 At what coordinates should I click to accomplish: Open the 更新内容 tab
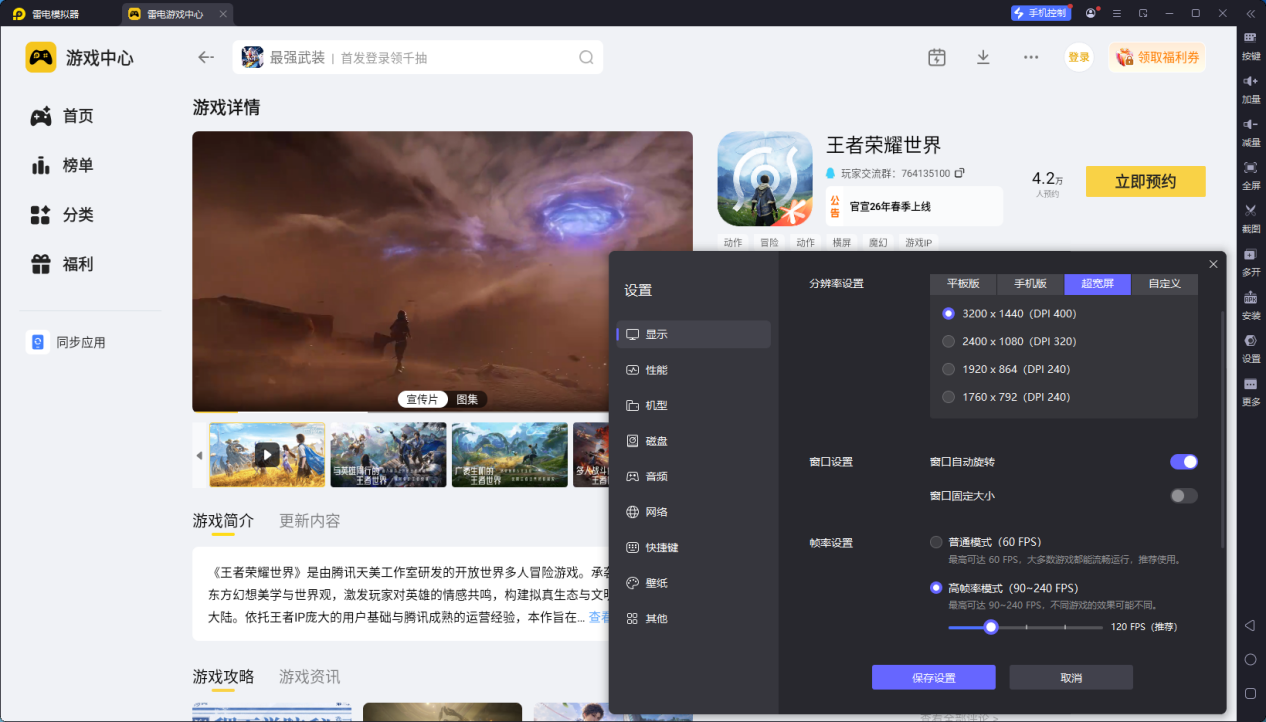308,520
